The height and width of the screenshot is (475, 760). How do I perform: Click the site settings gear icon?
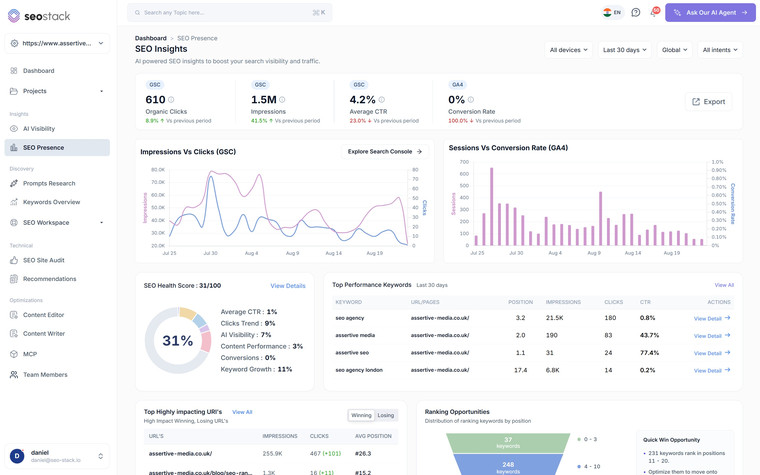point(15,43)
